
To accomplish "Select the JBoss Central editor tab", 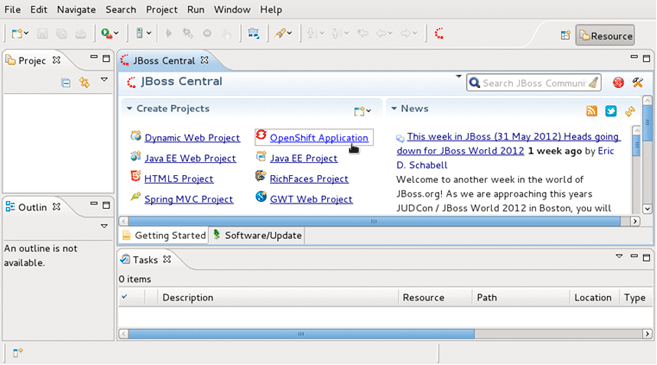I will point(164,61).
